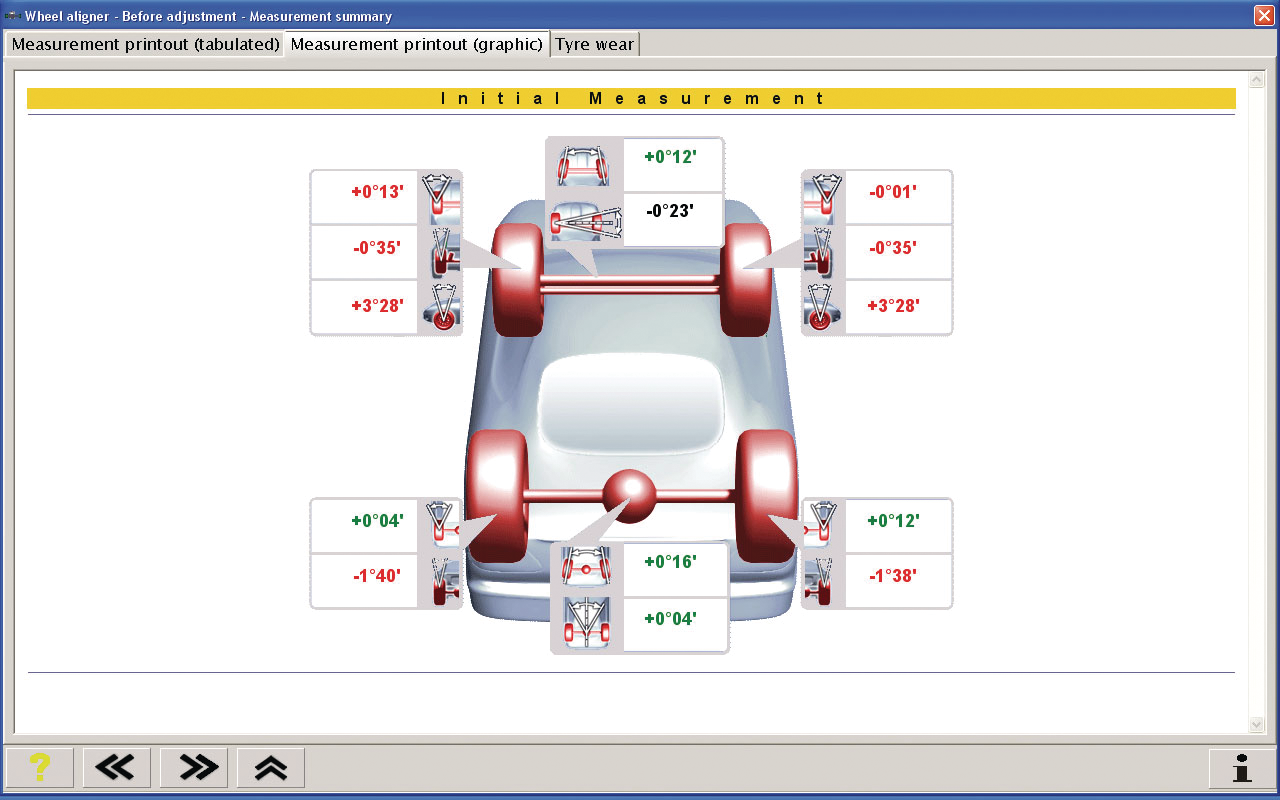Click the Initial Measurement yellow header bar
Image resolution: width=1280 pixels, height=800 pixels.
tap(631, 98)
